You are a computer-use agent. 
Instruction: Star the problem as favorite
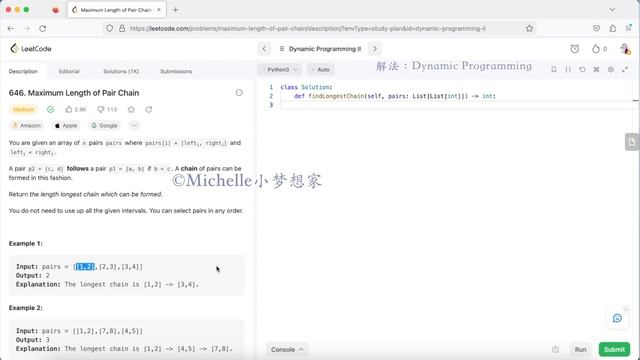(x=131, y=109)
